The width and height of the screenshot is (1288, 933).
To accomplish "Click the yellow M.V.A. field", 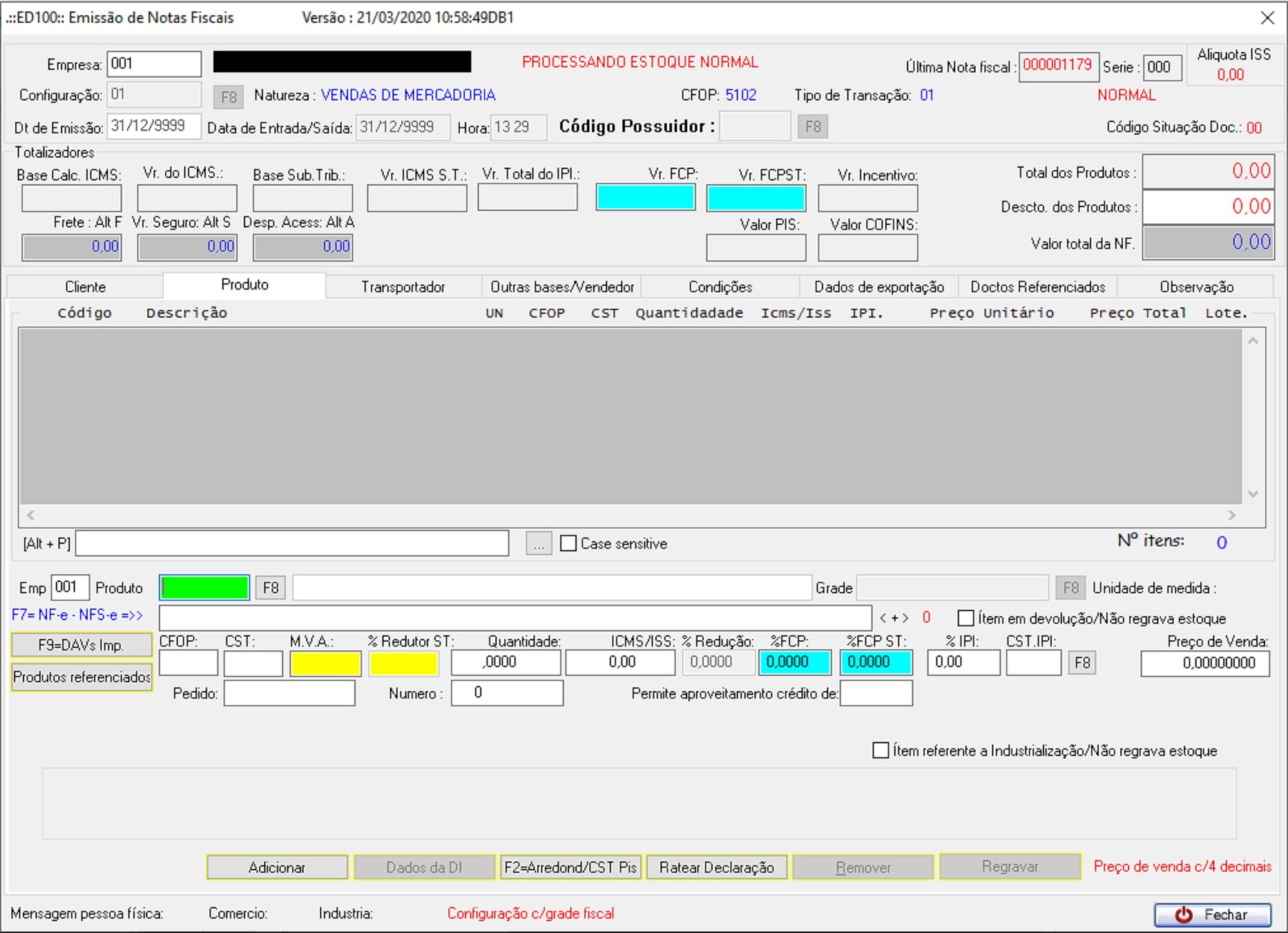I will [325, 663].
